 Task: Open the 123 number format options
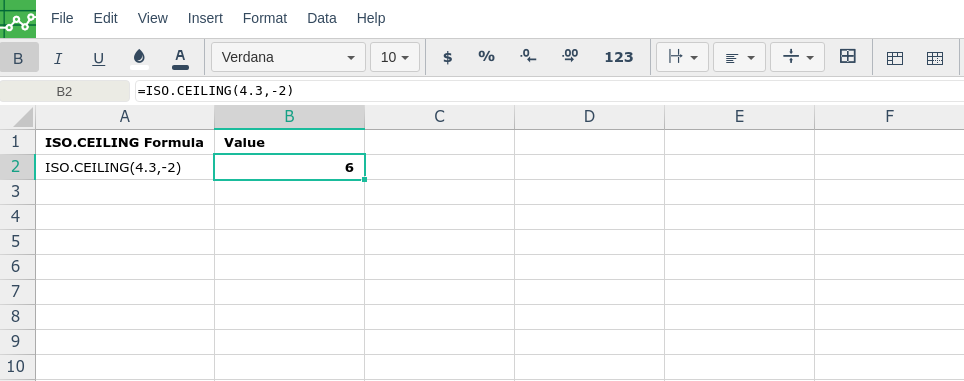(x=618, y=57)
